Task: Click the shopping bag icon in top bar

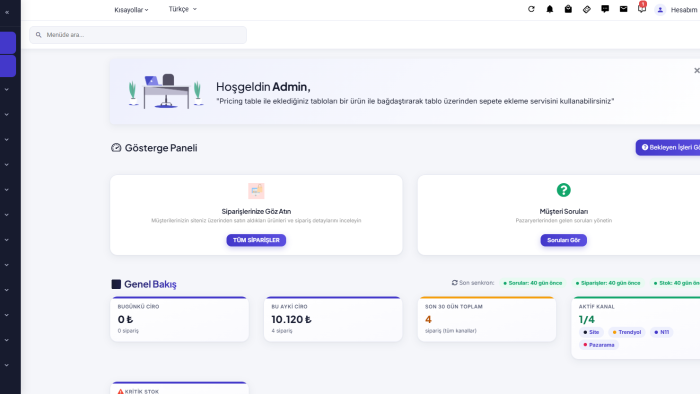Action: (568, 9)
